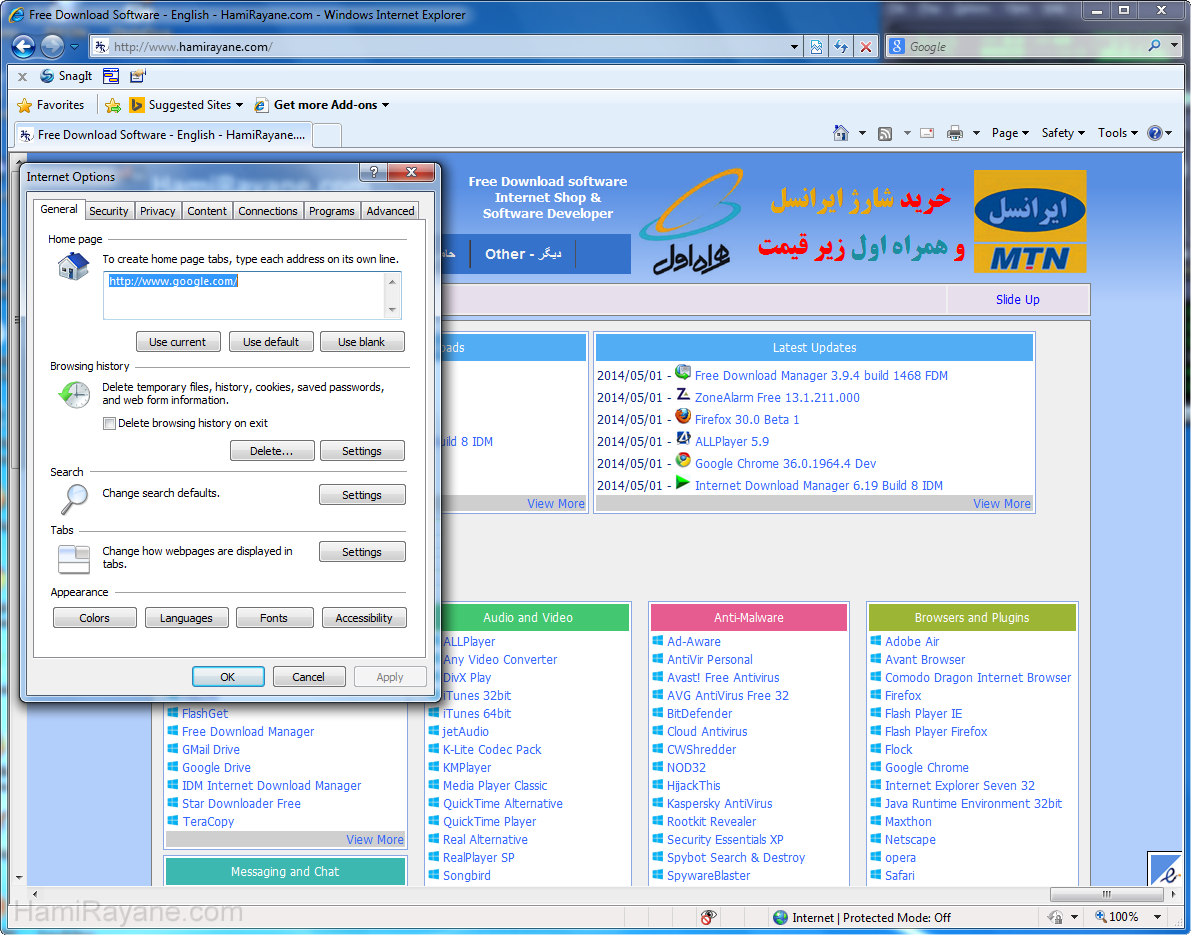The image size is (1191, 935).
Task: Click the browser Back arrow button
Action: (x=24, y=47)
